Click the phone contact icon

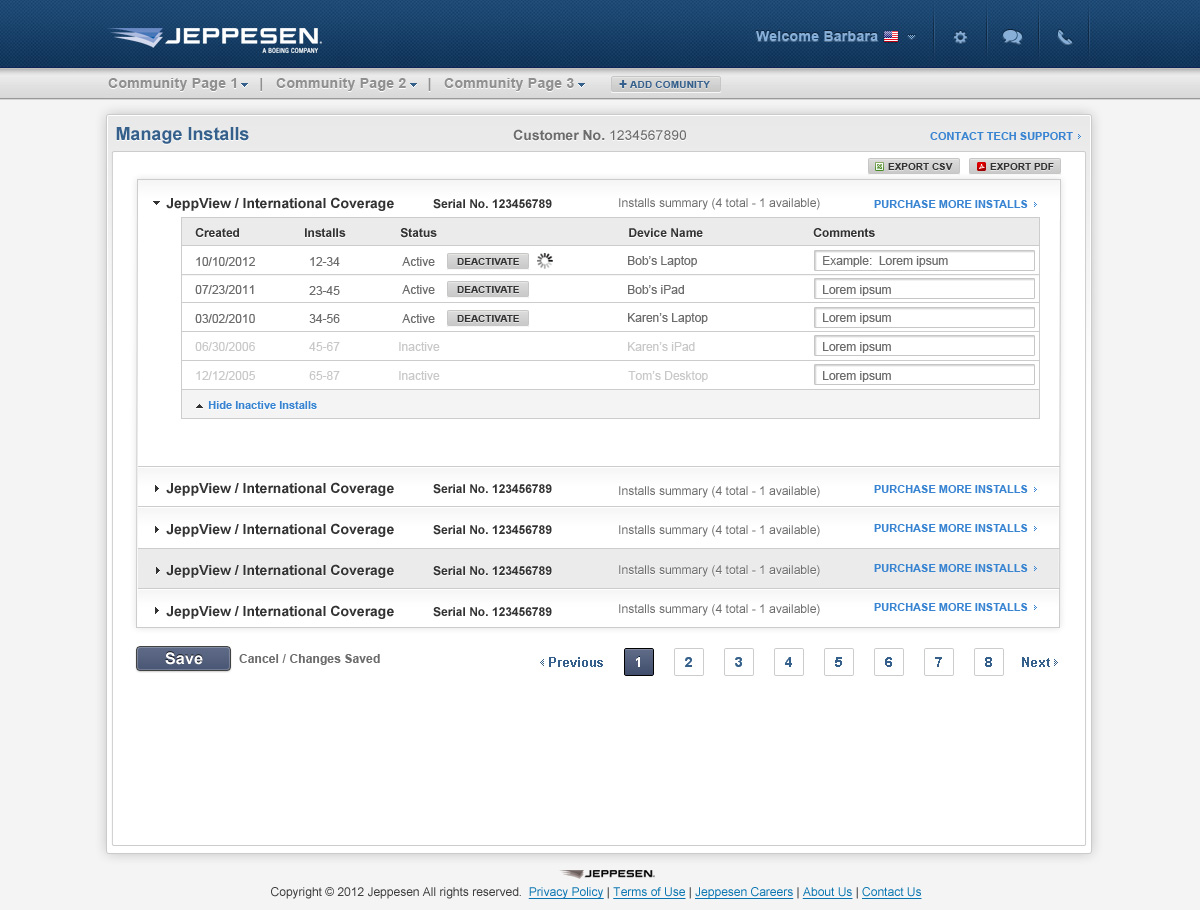(x=1064, y=36)
